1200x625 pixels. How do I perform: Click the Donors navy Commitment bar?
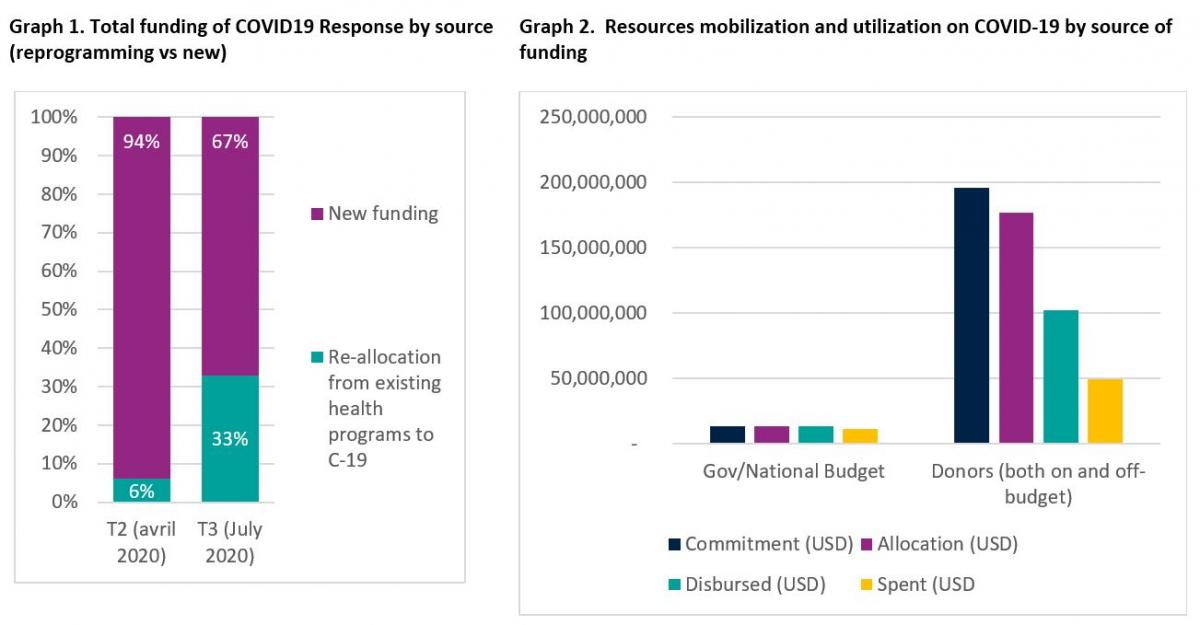click(x=971, y=315)
